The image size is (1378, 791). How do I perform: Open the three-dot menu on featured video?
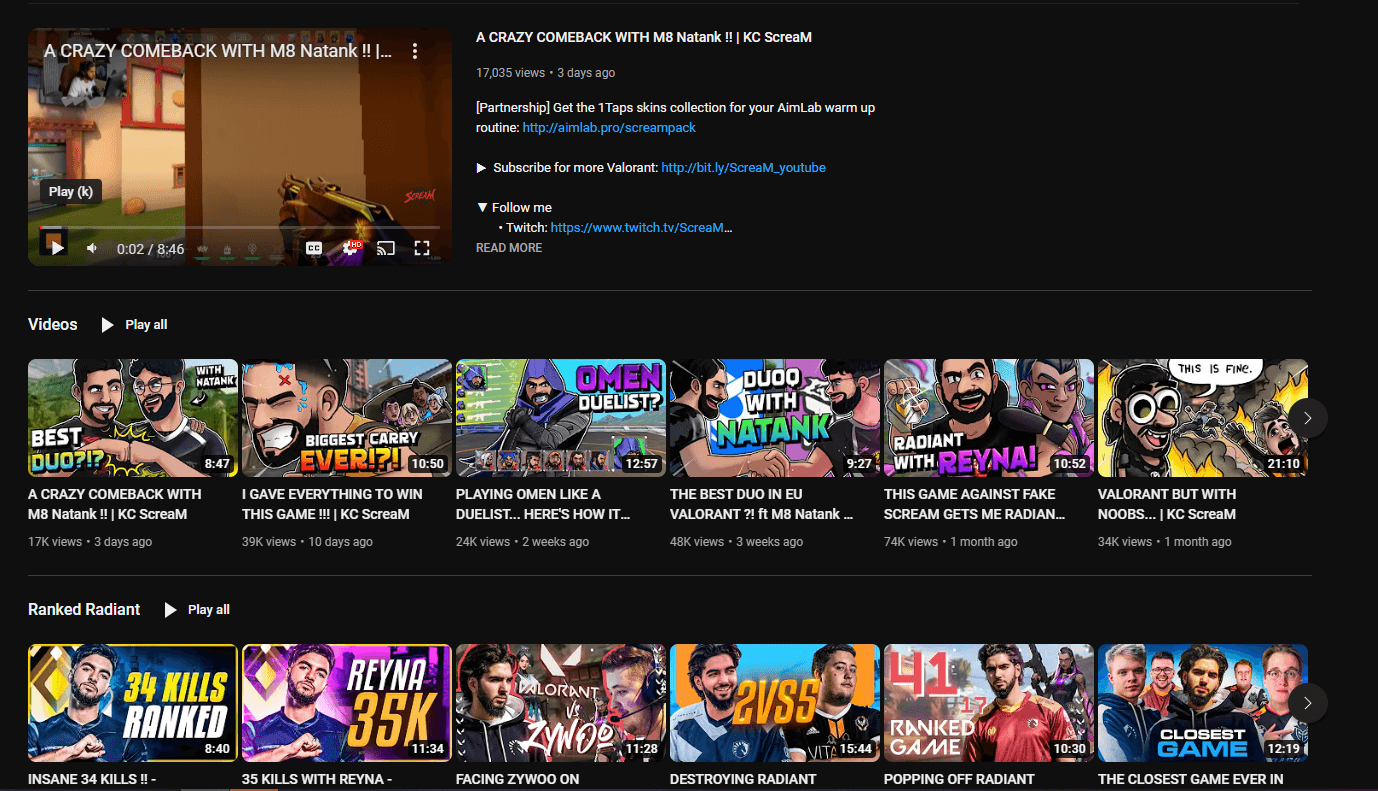[x=415, y=51]
